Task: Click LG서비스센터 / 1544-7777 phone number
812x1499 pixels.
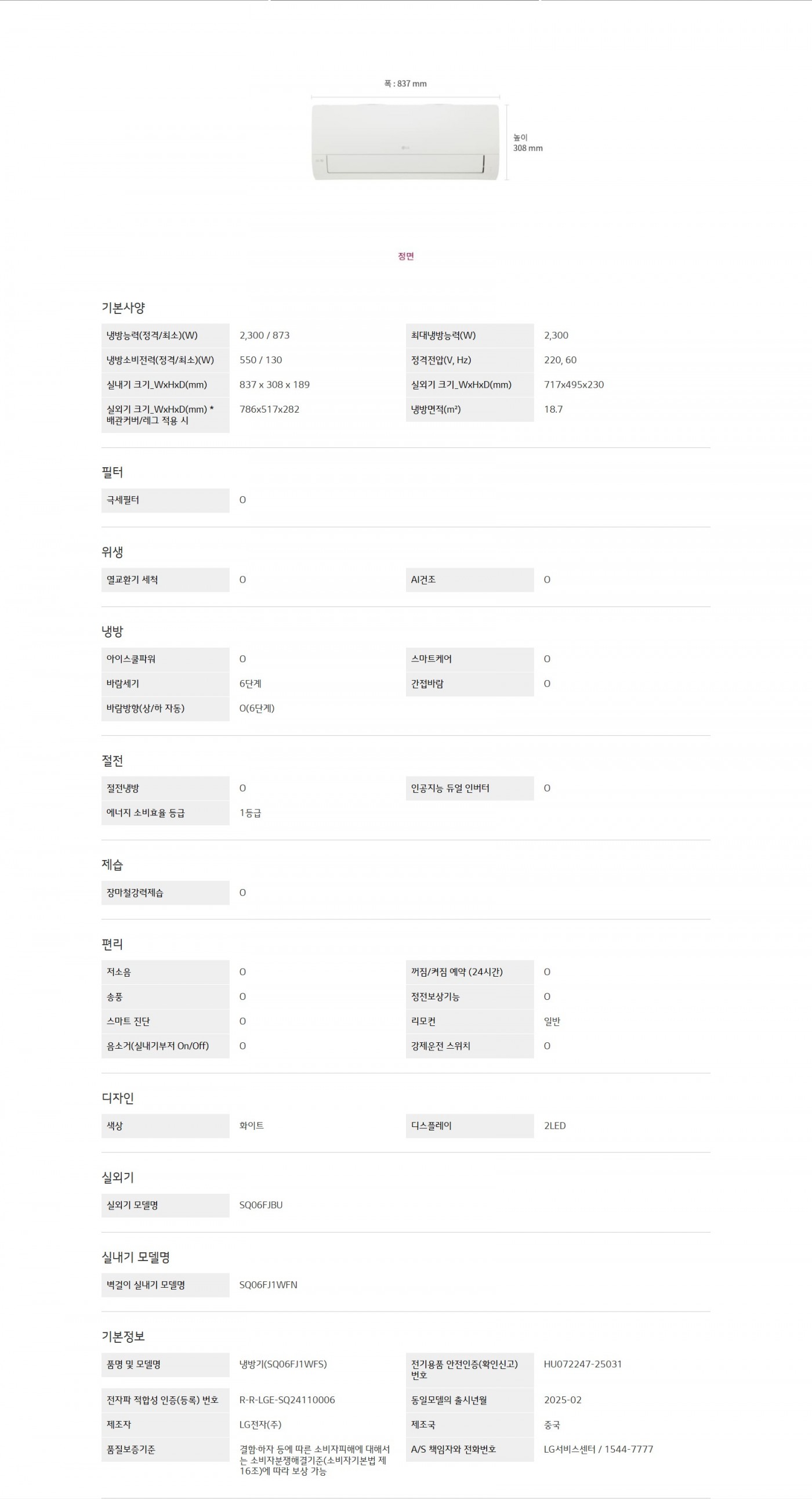Action: click(x=598, y=1449)
